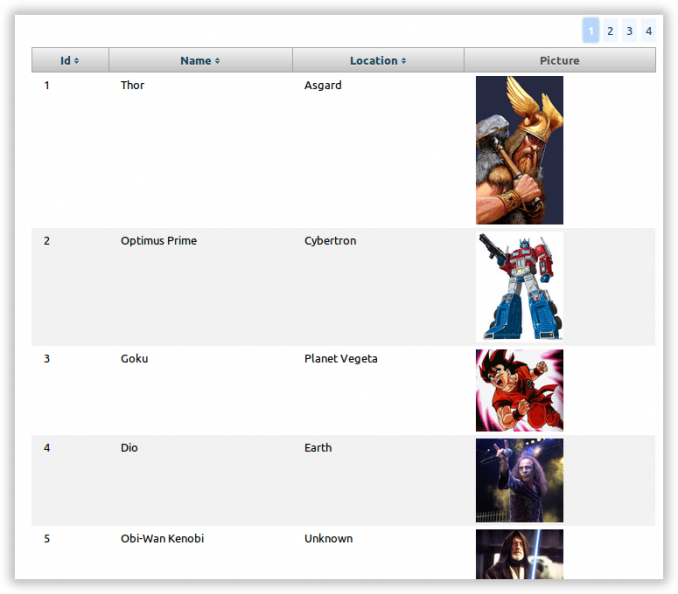Screen dimensions: 678x594
Task: Click the sort arrows icon beside Location
Action: 403,61
